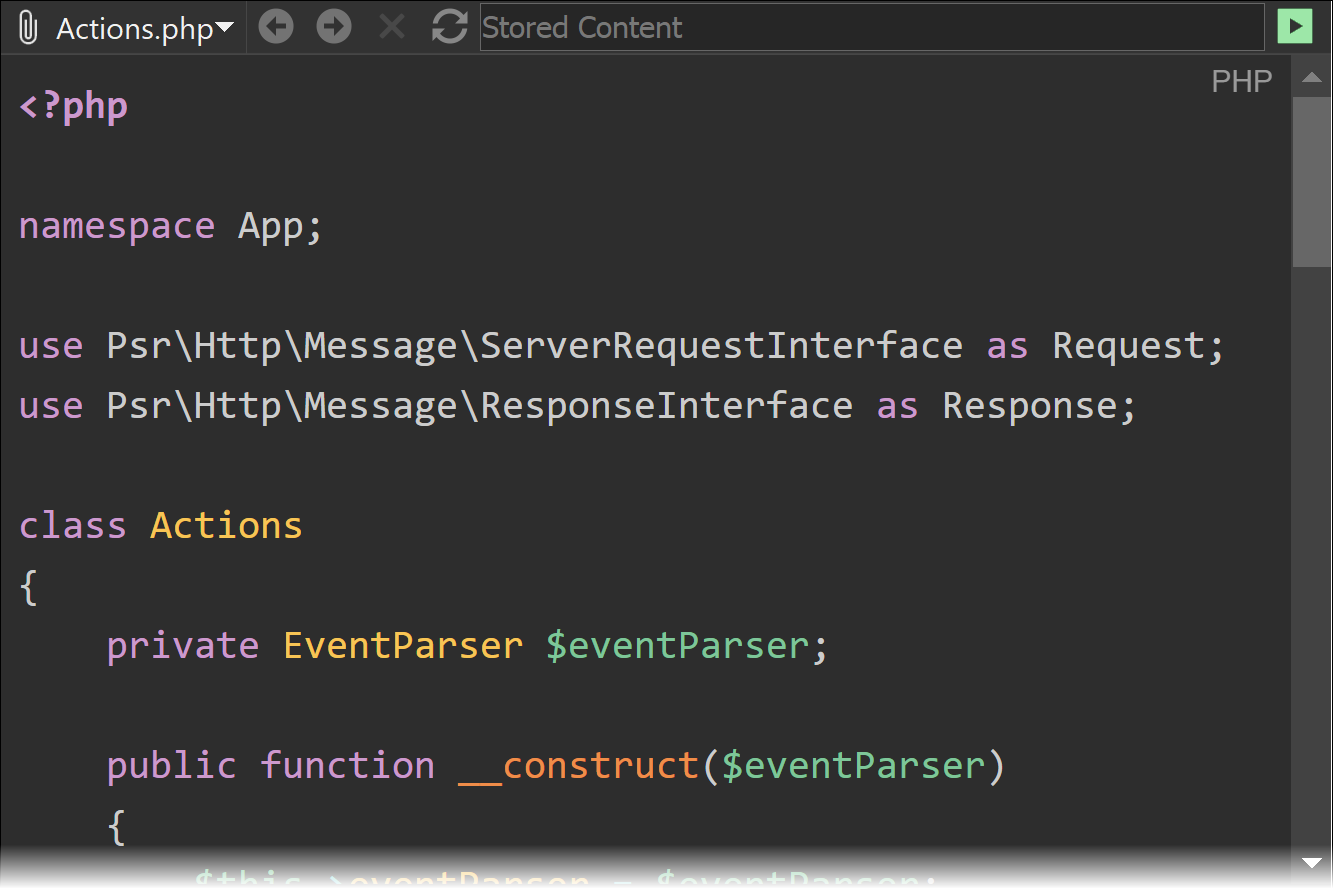Go forward with the right arrow button
The width and height of the screenshot is (1333, 889).
(334, 27)
